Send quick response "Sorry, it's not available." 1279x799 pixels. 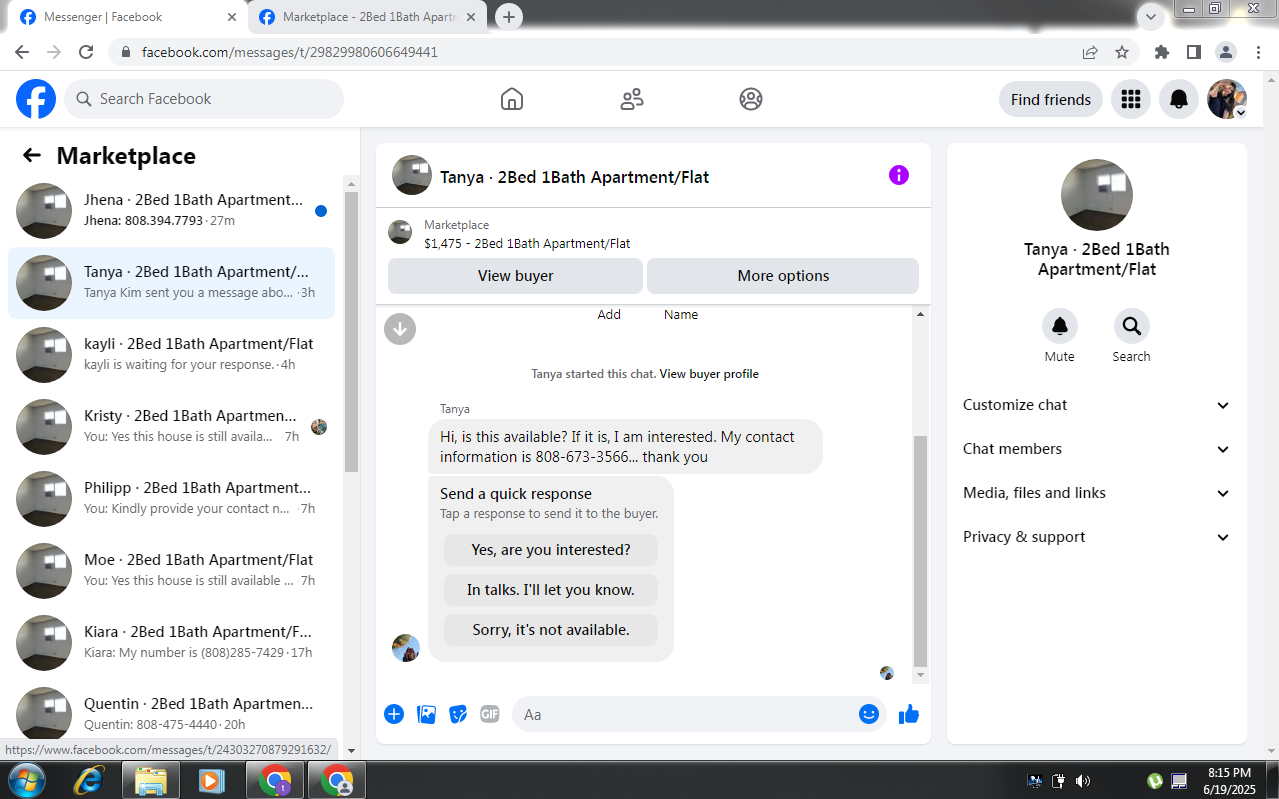click(551, 630)
